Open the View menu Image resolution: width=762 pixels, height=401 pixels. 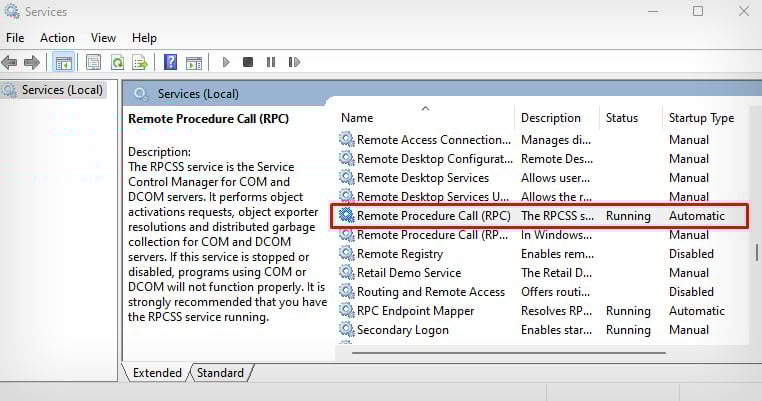point(104,38)
